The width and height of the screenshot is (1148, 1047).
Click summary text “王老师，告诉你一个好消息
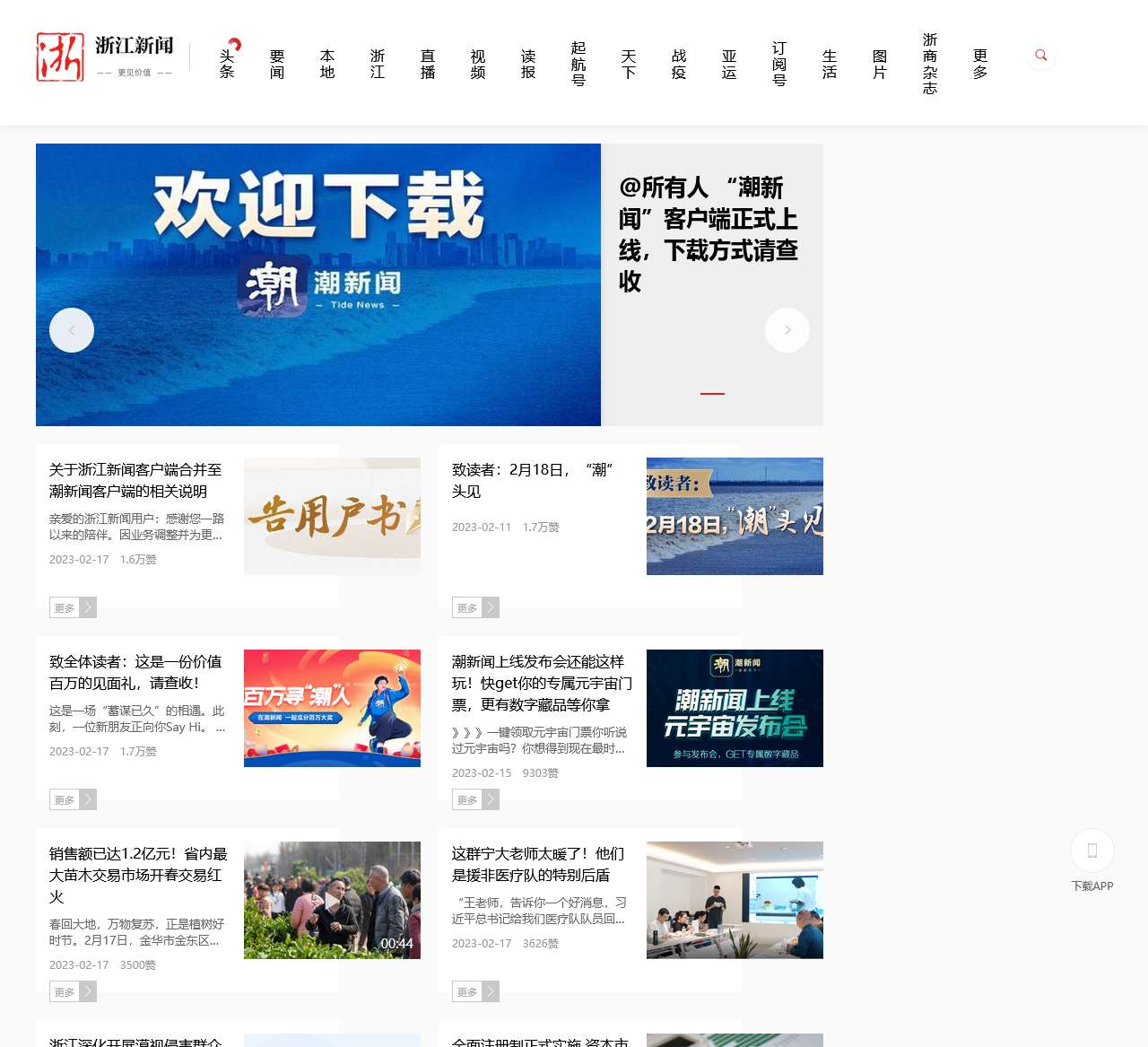(x=539, y=911)
